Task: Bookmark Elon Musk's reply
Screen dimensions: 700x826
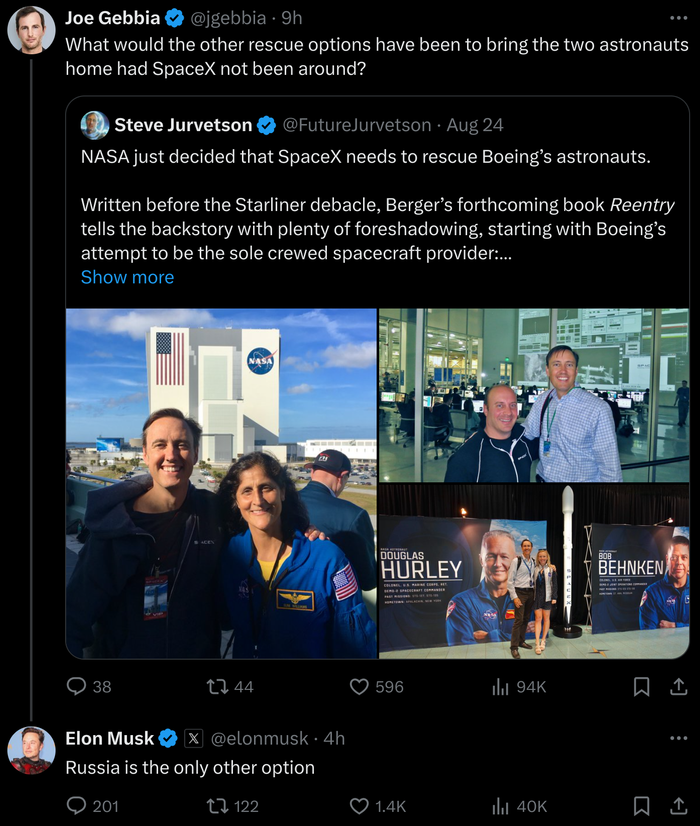Action: pos(642,806)
